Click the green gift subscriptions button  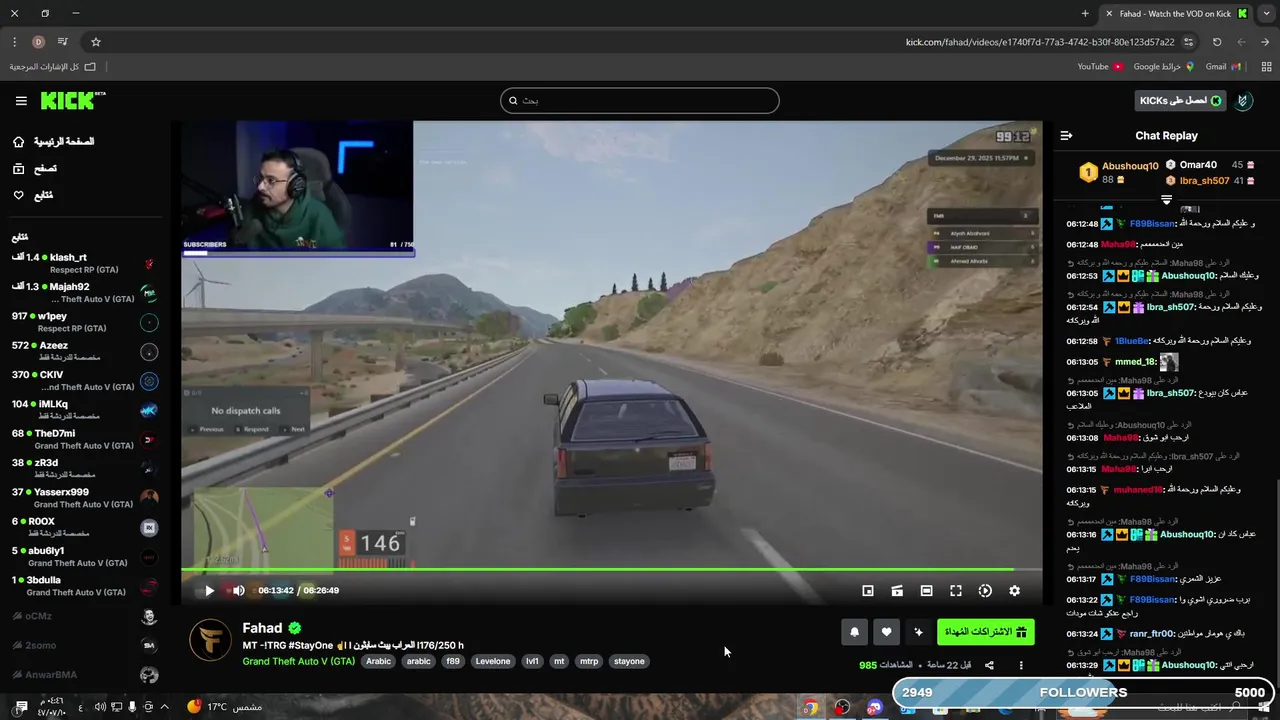[x=985, y=632]
